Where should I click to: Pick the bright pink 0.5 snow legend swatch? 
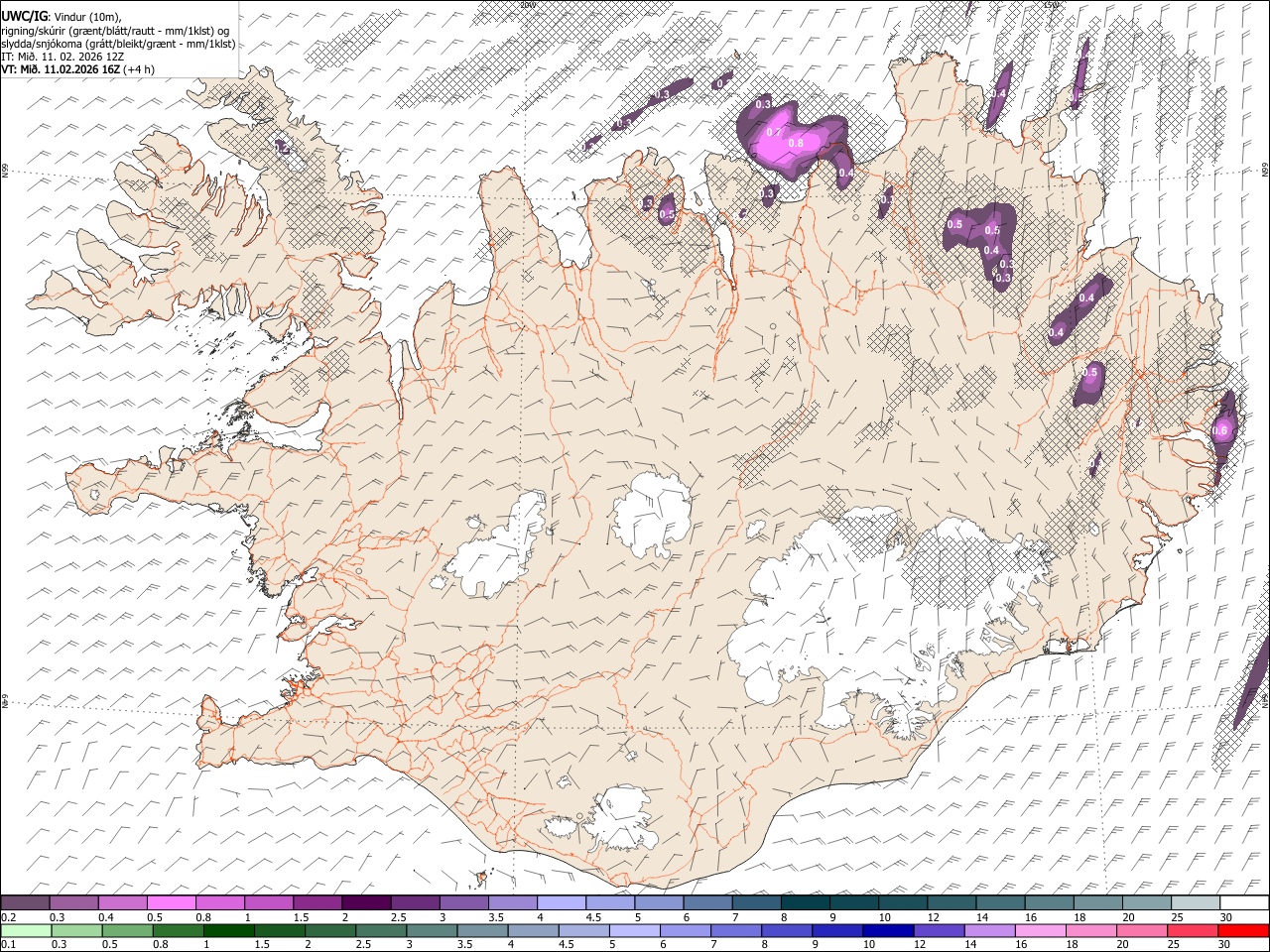coord(172,903)
